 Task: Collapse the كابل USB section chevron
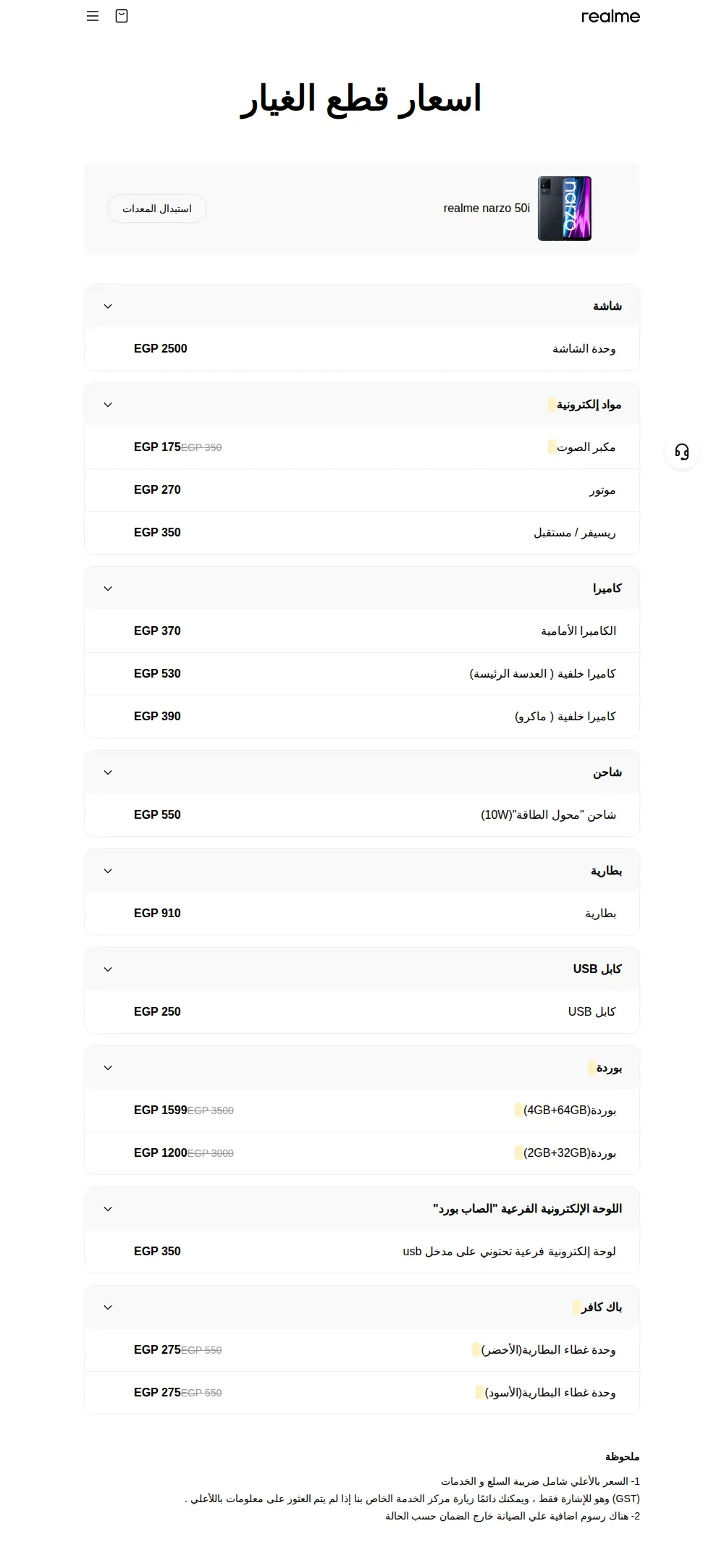(108, 969)
